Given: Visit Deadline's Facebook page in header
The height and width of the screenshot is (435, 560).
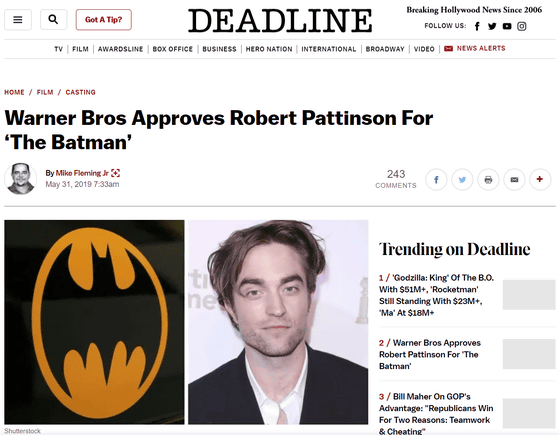Looking at the screenshot, I should click(x=477, y=26).
